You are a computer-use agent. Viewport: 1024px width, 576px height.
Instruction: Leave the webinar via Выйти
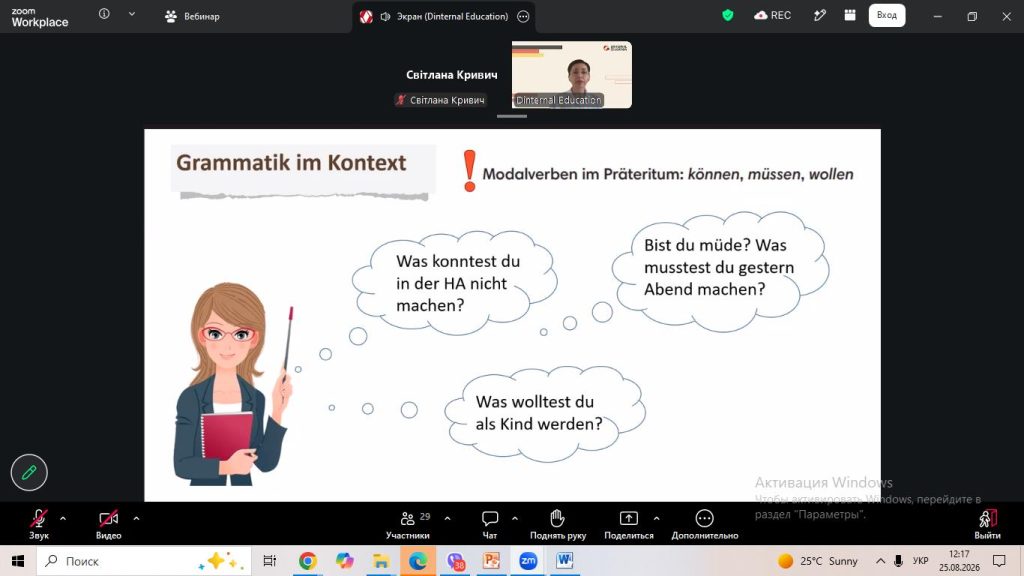tap(987, 524)
